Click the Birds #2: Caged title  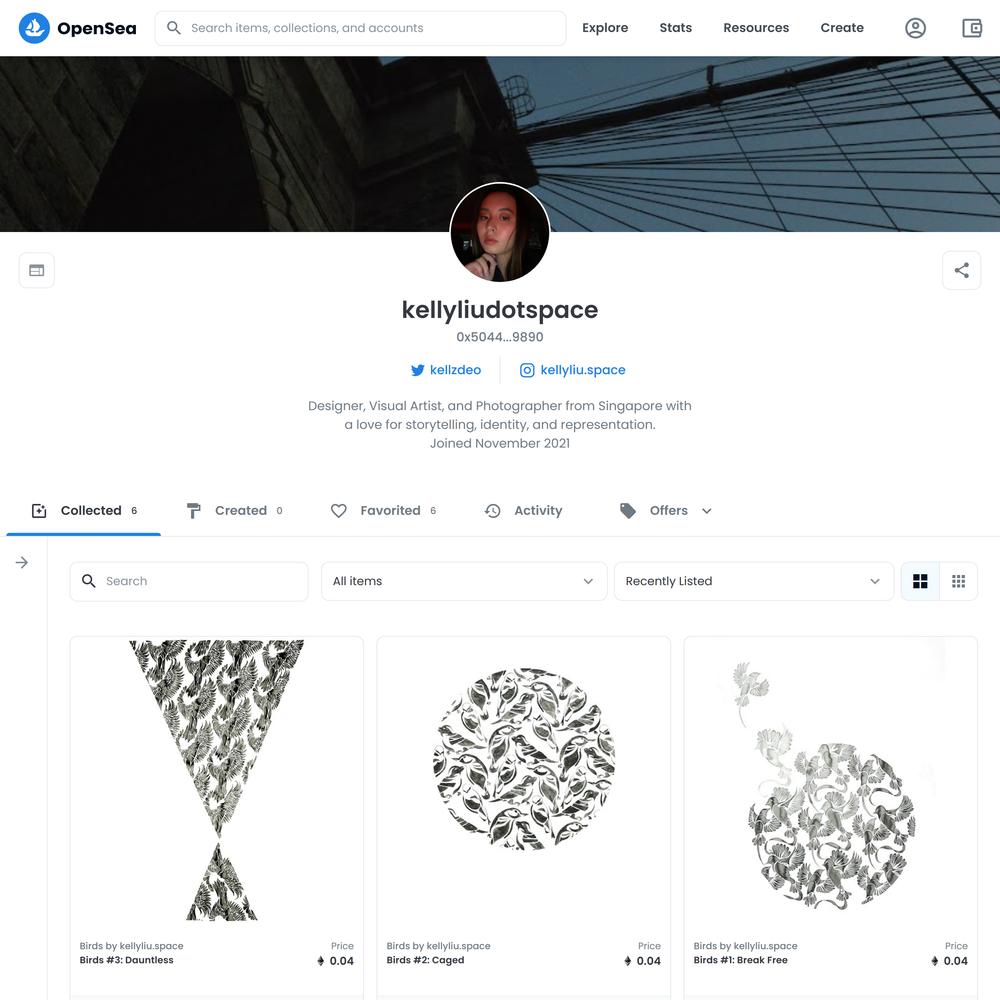(425, 960)
